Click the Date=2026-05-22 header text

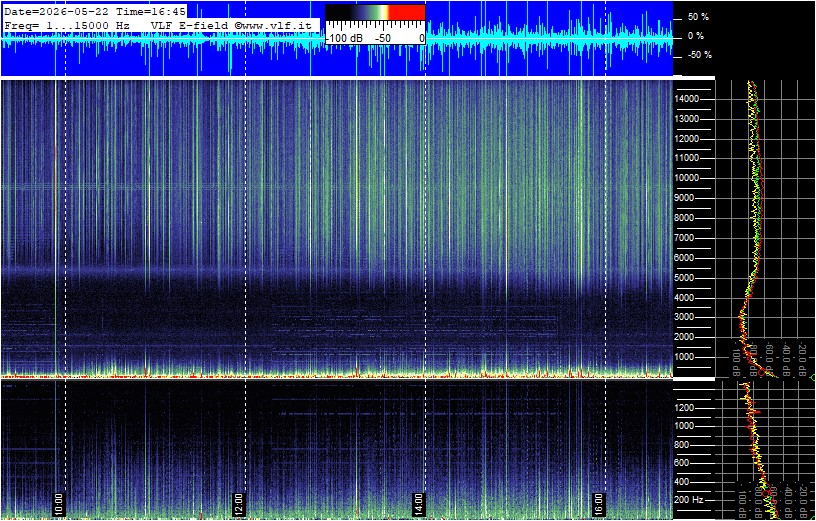[58, 12]
